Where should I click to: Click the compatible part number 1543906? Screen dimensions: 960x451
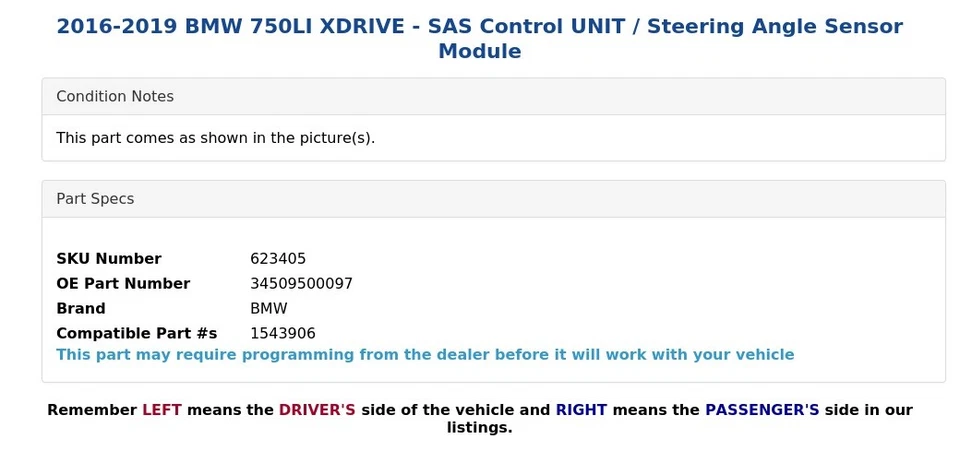click(283, 334)
